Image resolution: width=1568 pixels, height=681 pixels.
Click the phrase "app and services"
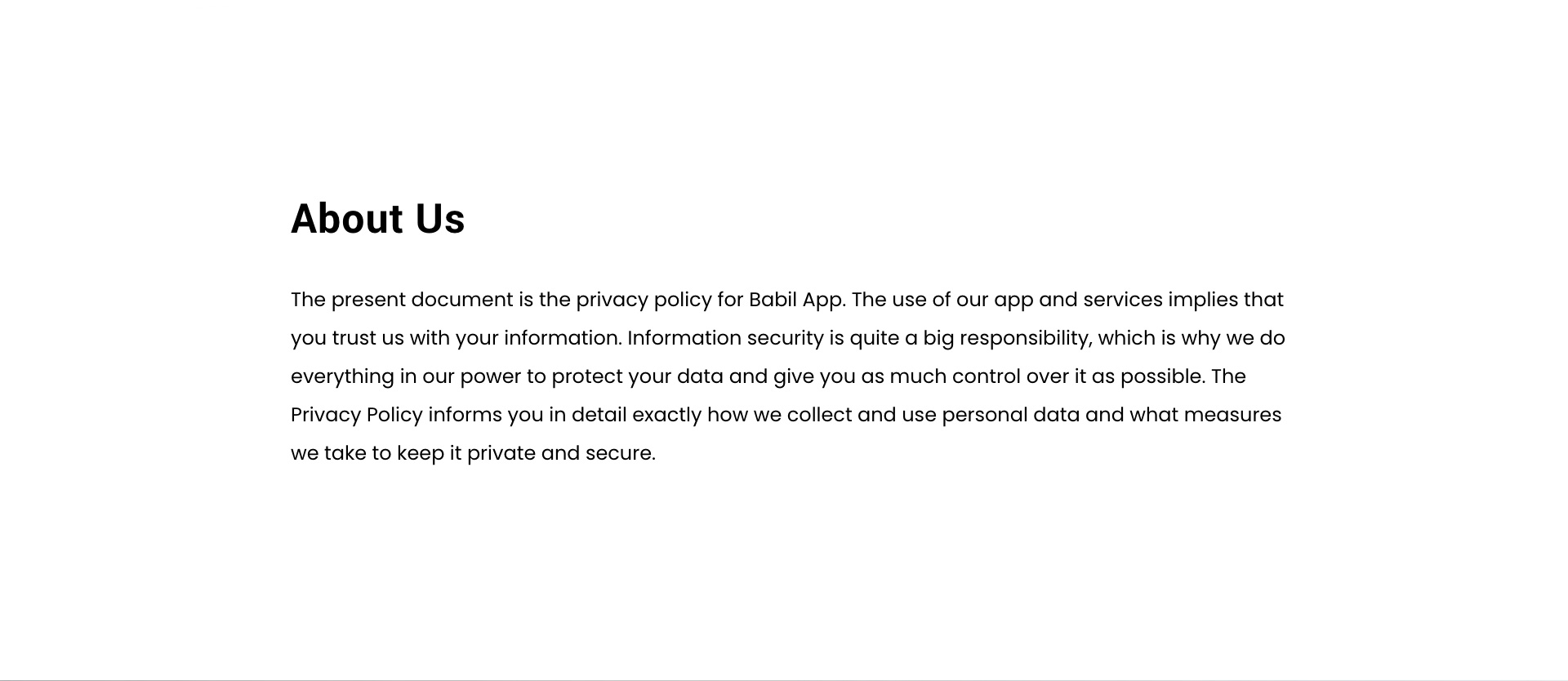[x=1078, y=300]
